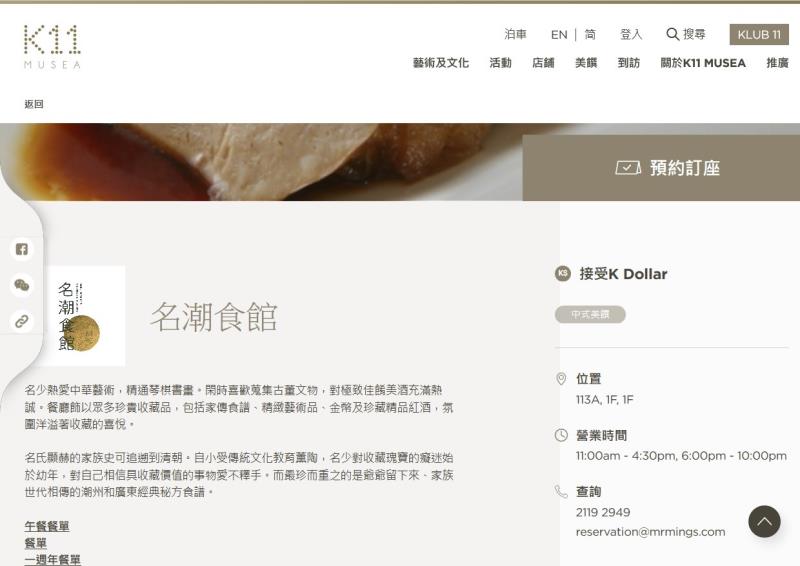
Task: Switch language to 简
Action: pyautogui.click(x=590, y=35)
